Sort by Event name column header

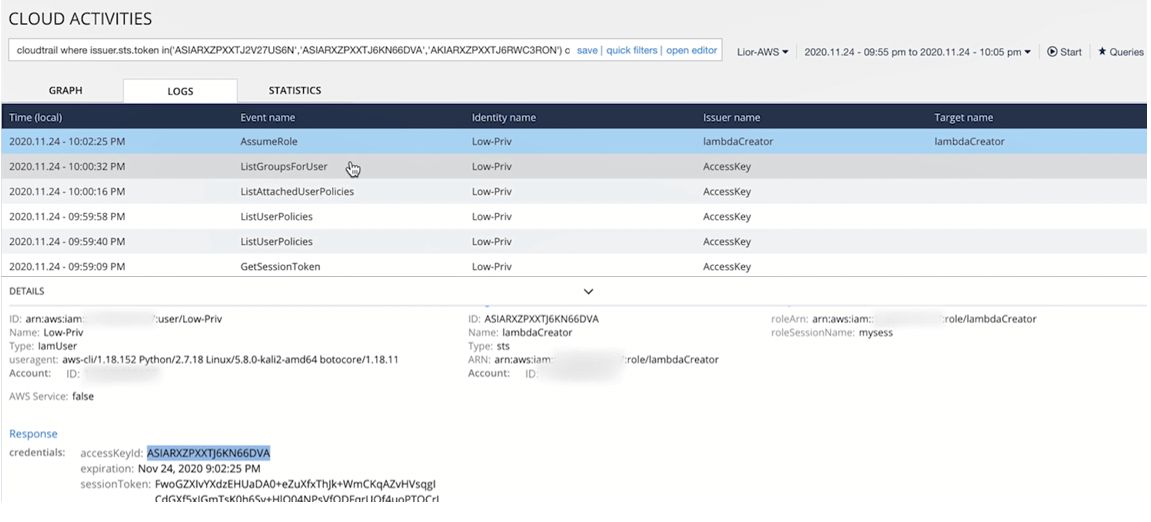point(268,118)
